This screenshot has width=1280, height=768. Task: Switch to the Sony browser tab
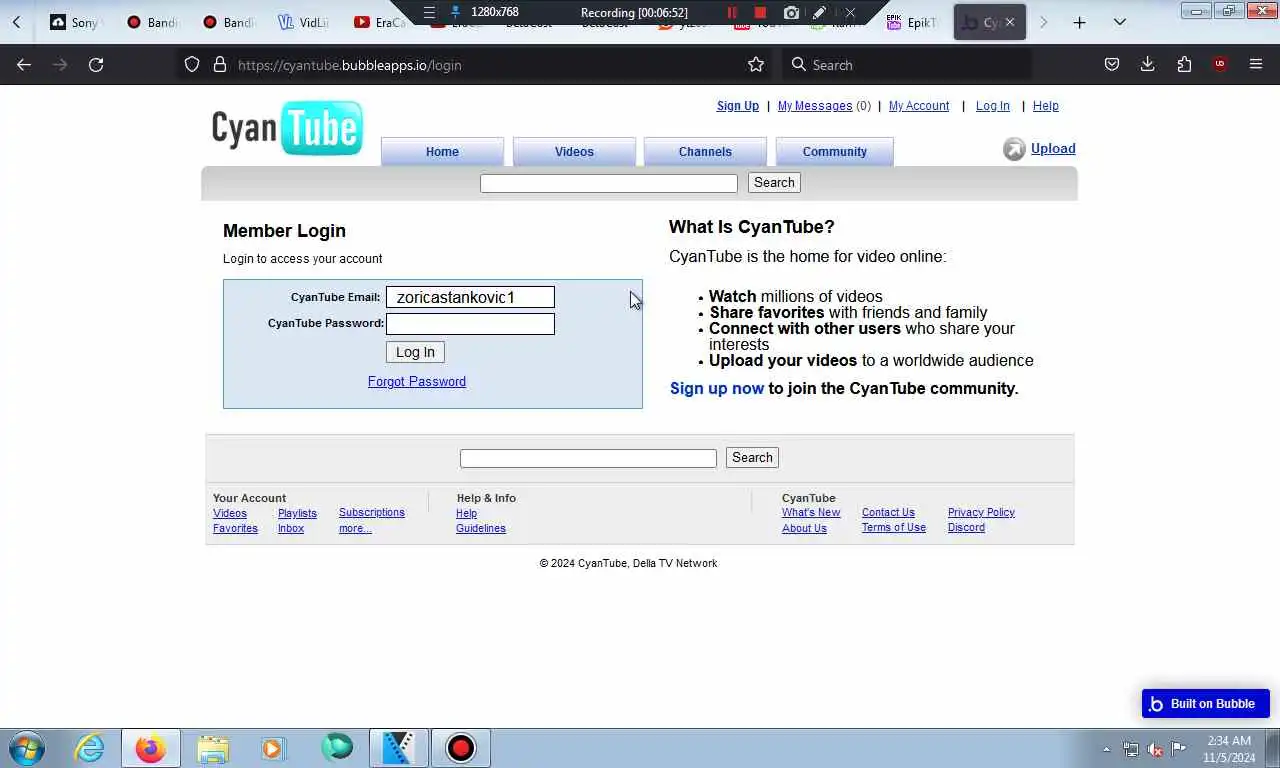click(76, 22)
